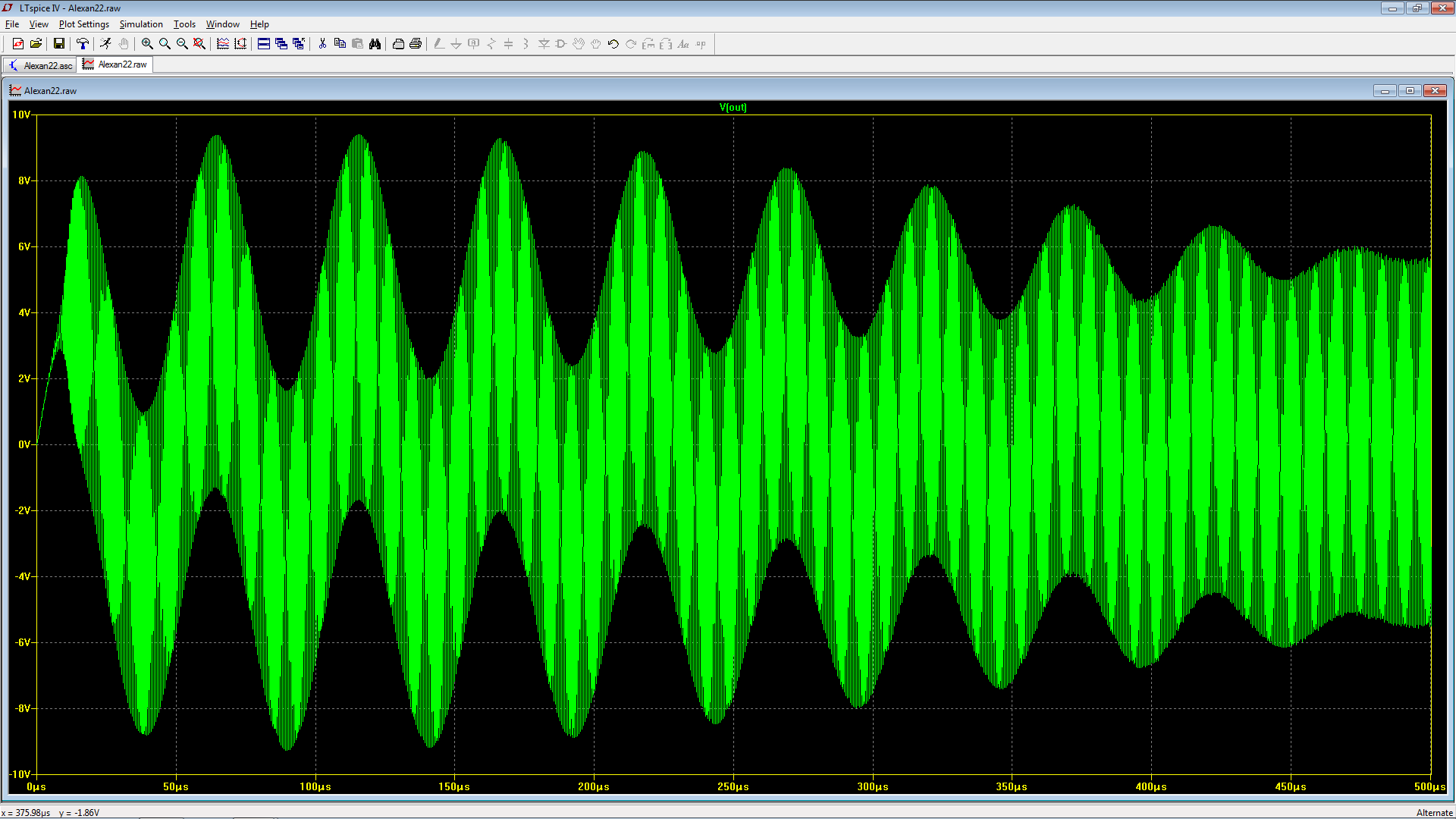Open the Simulation menu
Viewport: 1456px width, 819px height.
[x=141, y=24]
